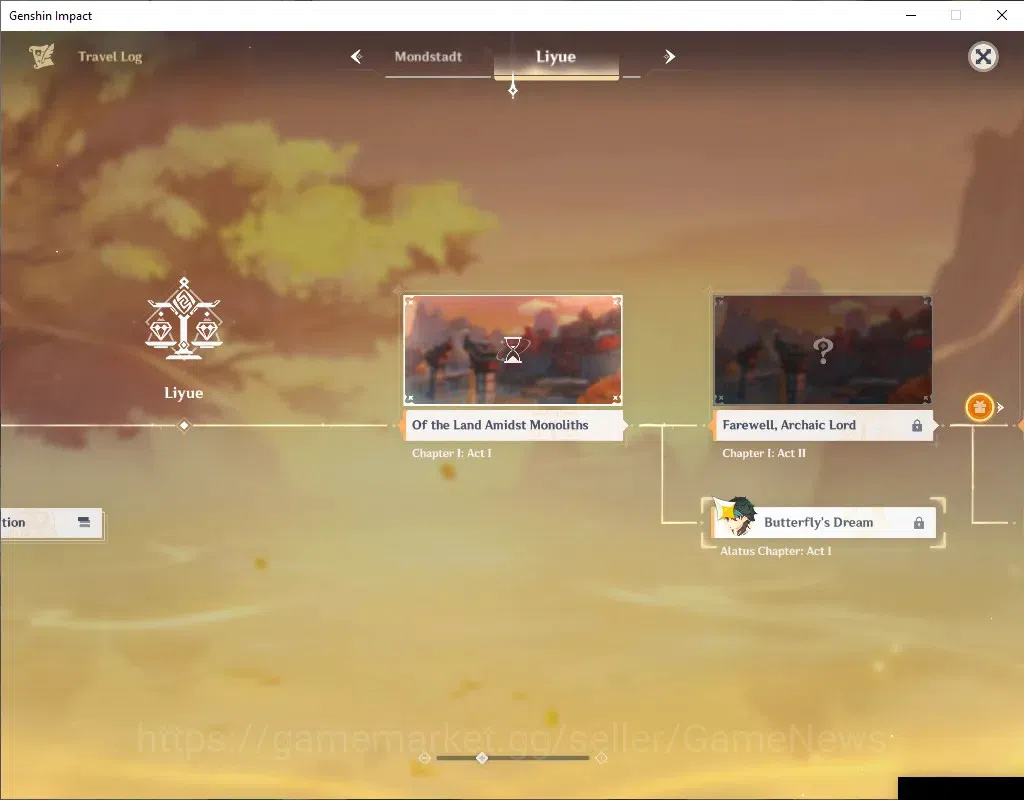Open the Butterfly's Dream story quest
The image size is (1024, 800).
[x=823, y=522]
